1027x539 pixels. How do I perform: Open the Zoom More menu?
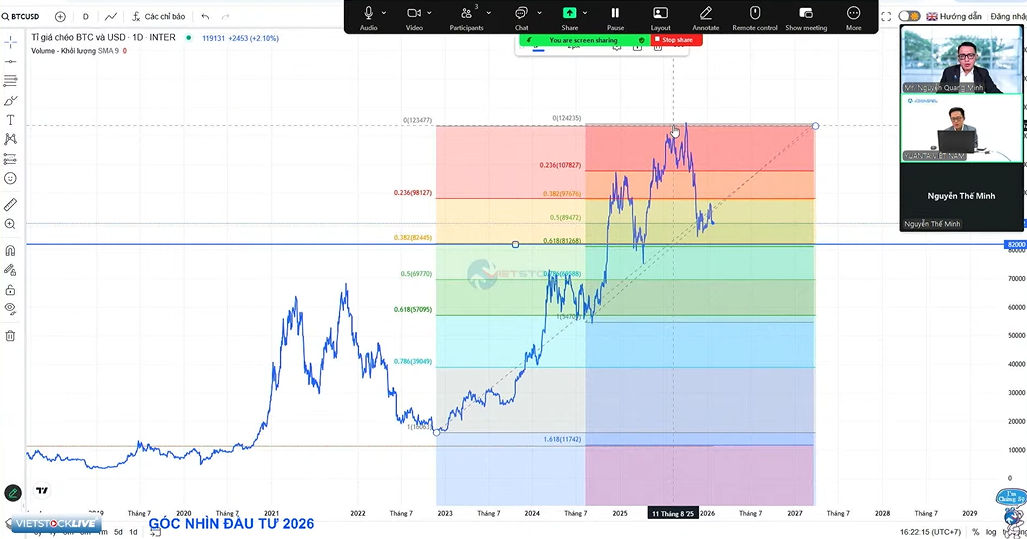pyautogui.click(x=853, y=17)
